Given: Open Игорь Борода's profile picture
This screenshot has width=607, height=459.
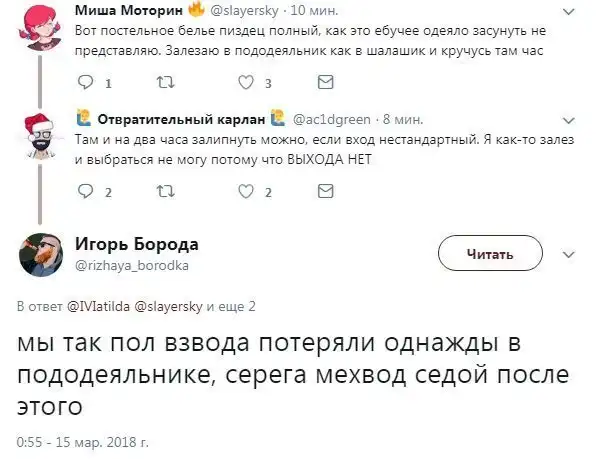Looking at the screenshot, I should 40,255.
